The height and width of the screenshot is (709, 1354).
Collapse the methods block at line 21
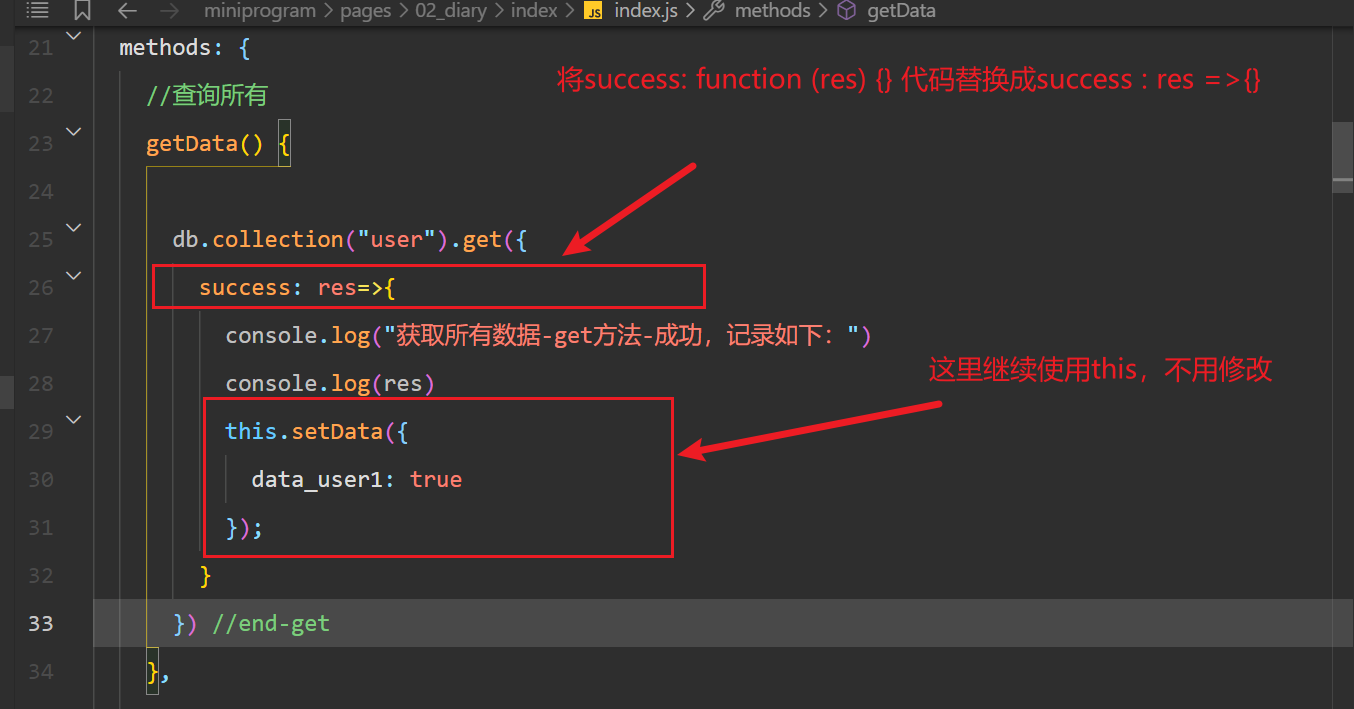click(72, 34)
